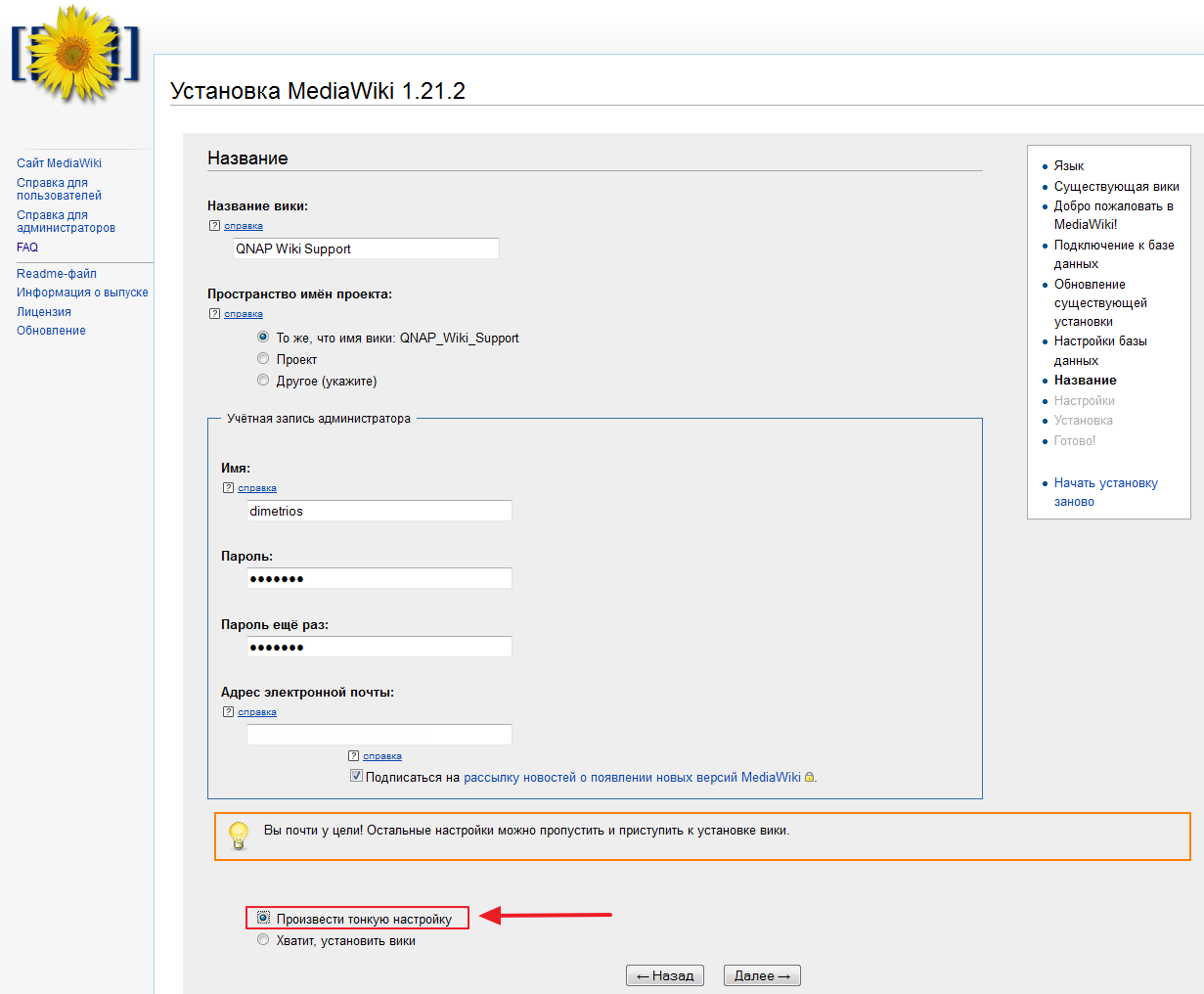Focus the Название вики input field
Image resolution: width=1204 pixels, height=994 pixels.
pyautogui.click(x=366, y=248)
